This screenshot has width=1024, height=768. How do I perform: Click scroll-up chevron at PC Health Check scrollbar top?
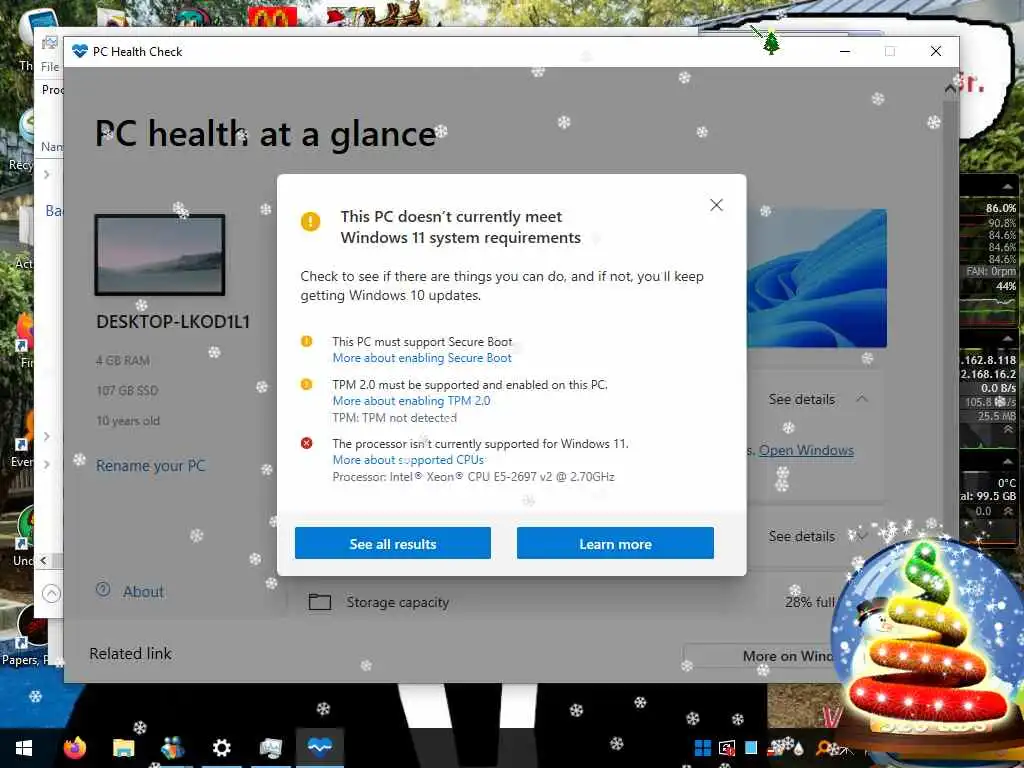pos(950,89)
